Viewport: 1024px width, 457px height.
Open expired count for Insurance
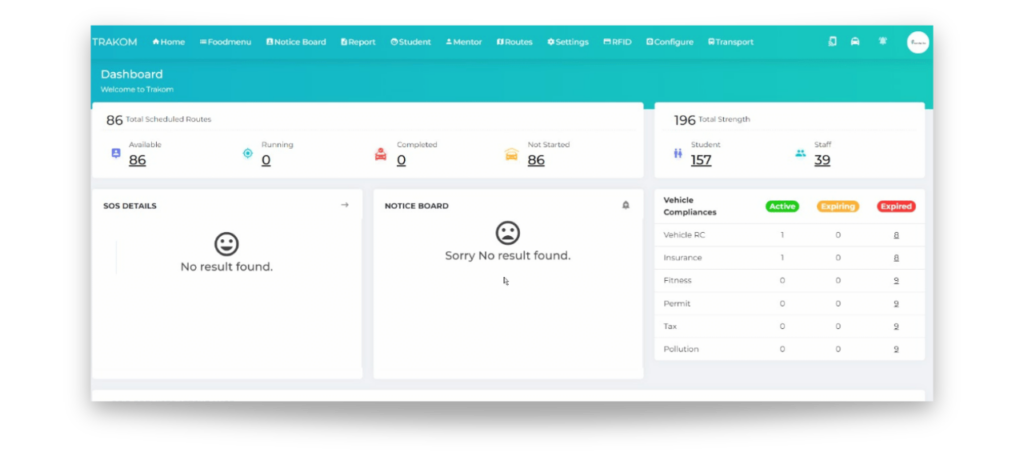(x=897, y=258)
